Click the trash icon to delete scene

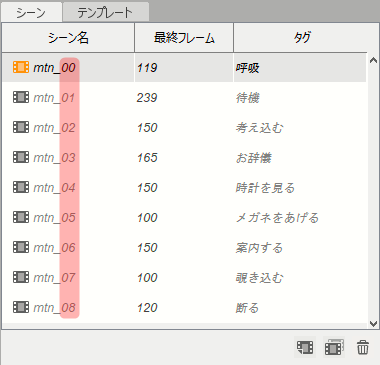coord(363,347)
